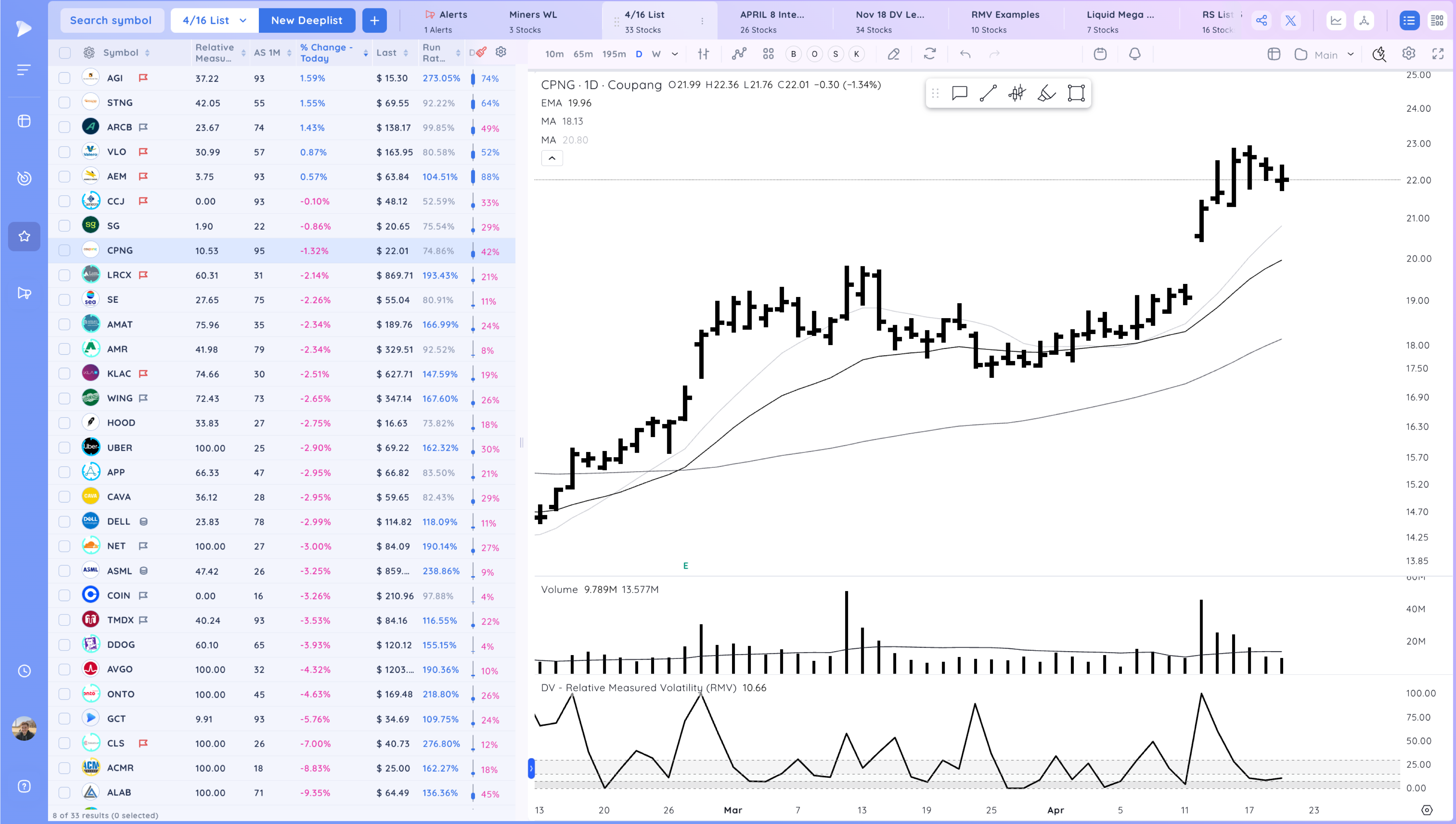Open the Alerts tab
The image size is (1456, 824).
pos(446,21)
